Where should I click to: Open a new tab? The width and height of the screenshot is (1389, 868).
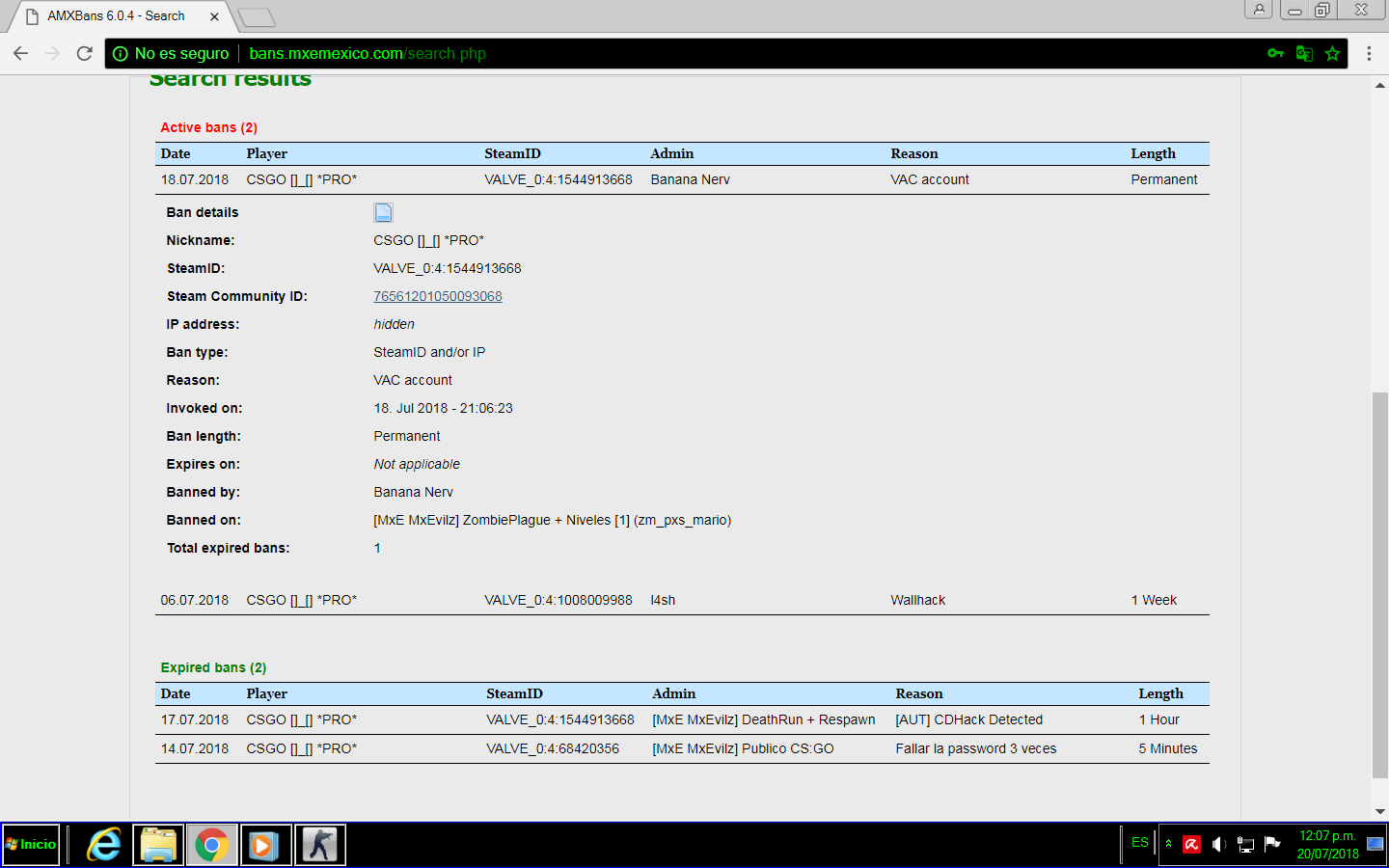(256, 17)
